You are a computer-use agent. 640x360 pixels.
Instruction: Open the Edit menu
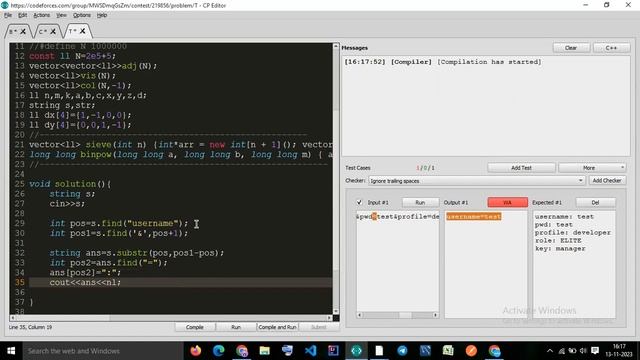(x=22, y=15)
